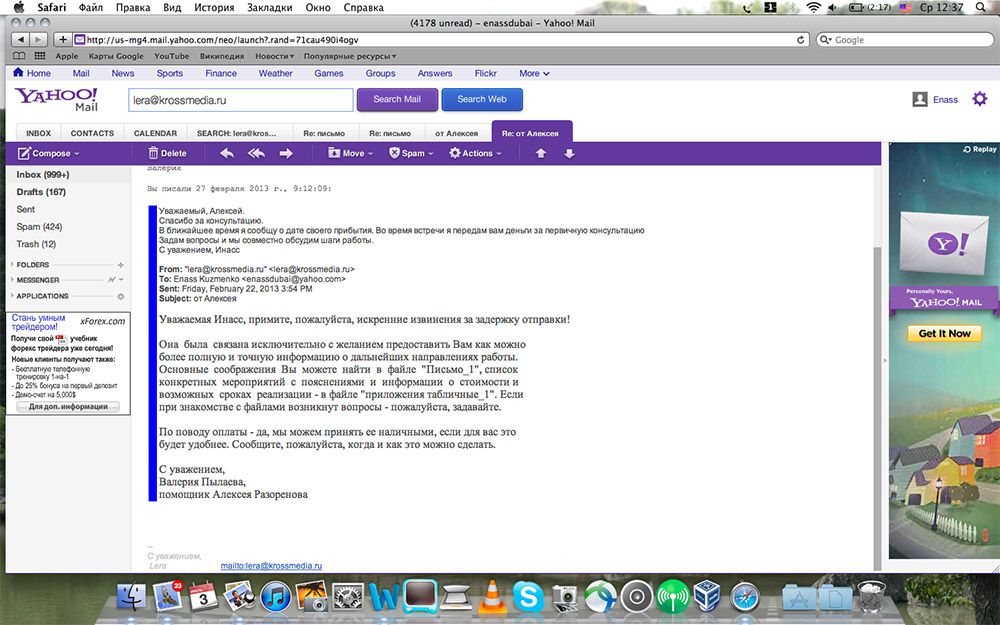Click the Reply All double-arrow icon
This screenshot has height=625, width=1000.
tap(256, 153)
